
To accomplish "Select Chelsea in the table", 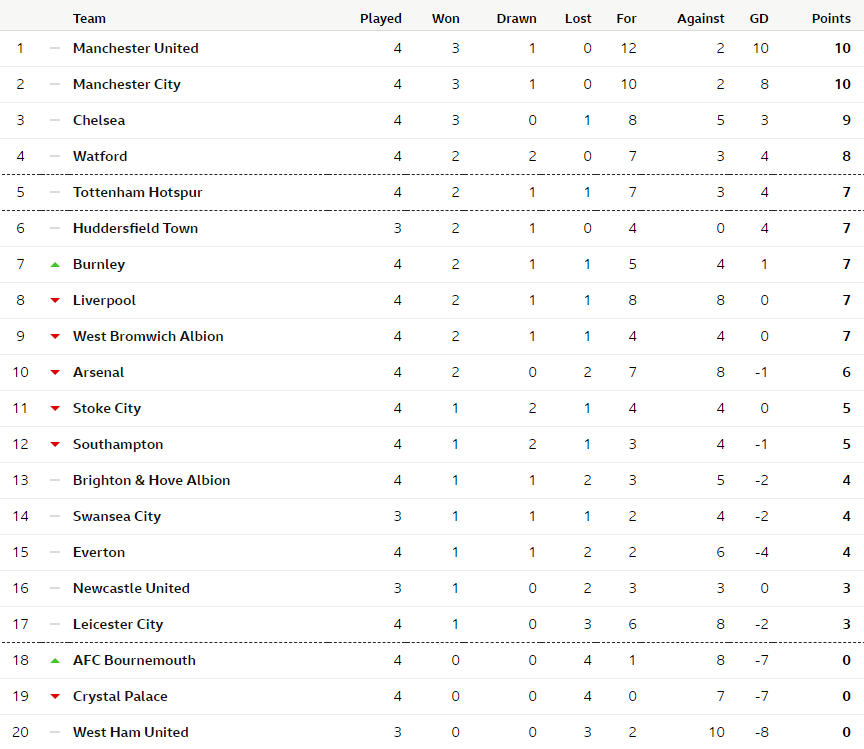I will pos(99,120).
